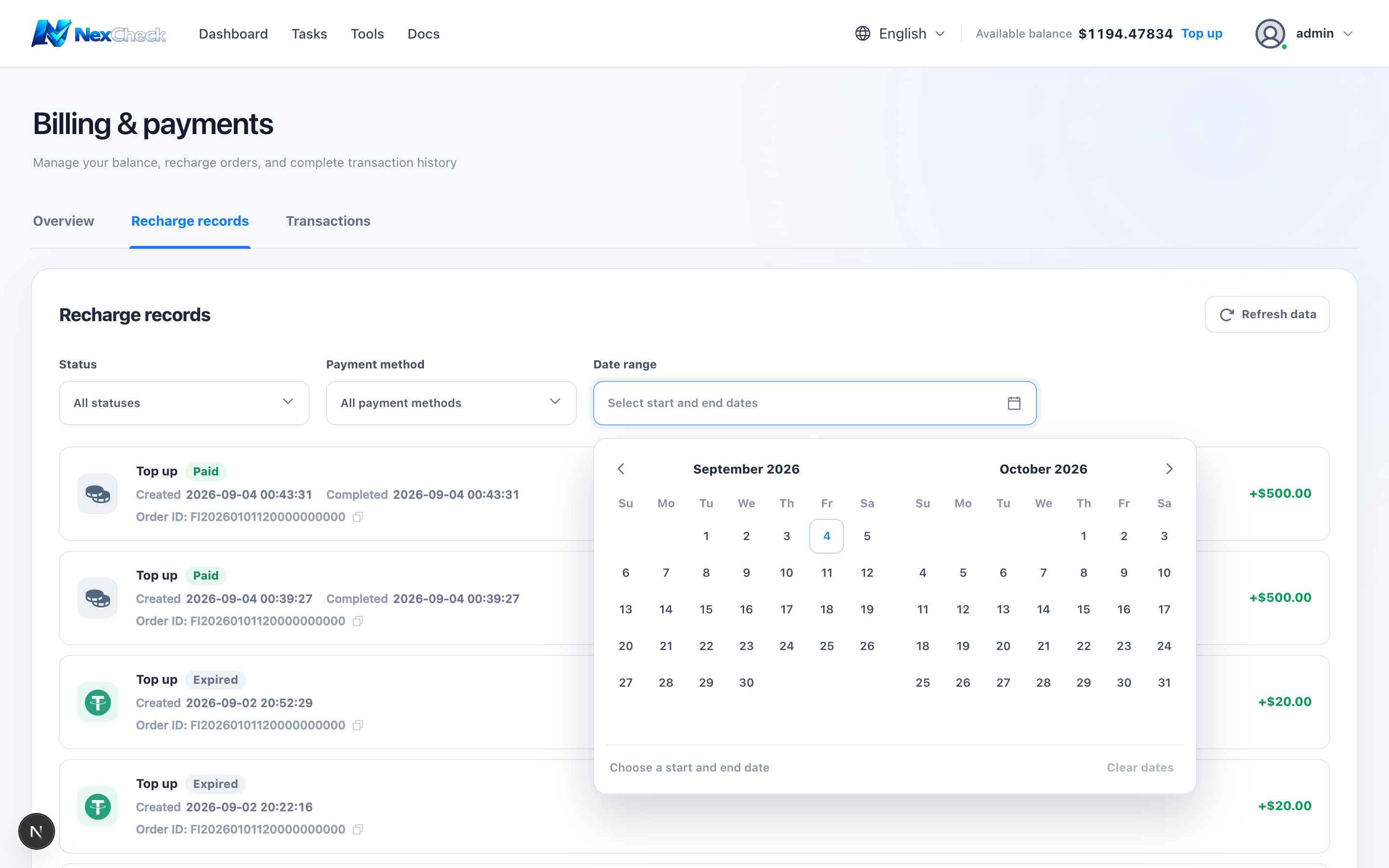1389x868 pixels.
Task: Copy order ID of 00:39:27 top up
Action: (x=357, y=621)
